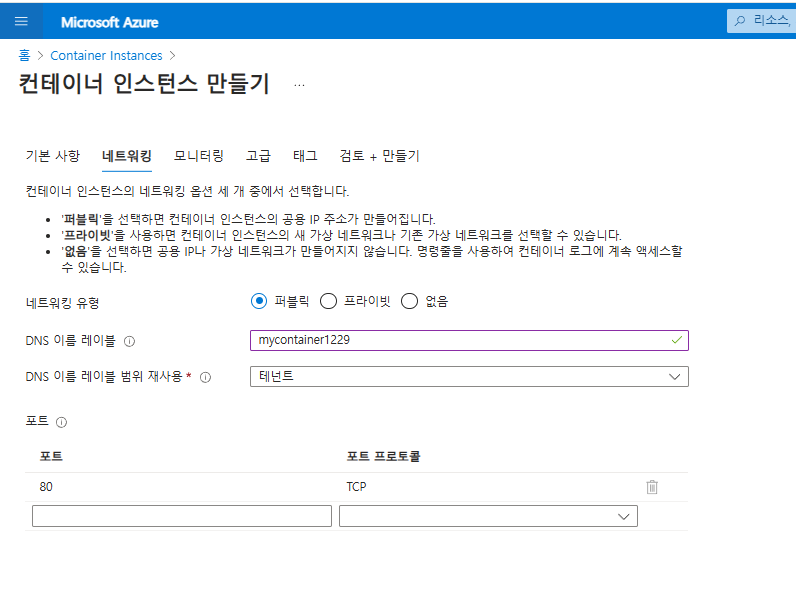Click the TCP protocol cell
The height and width of the screenshot is (592, 796).
coord(356,487)
